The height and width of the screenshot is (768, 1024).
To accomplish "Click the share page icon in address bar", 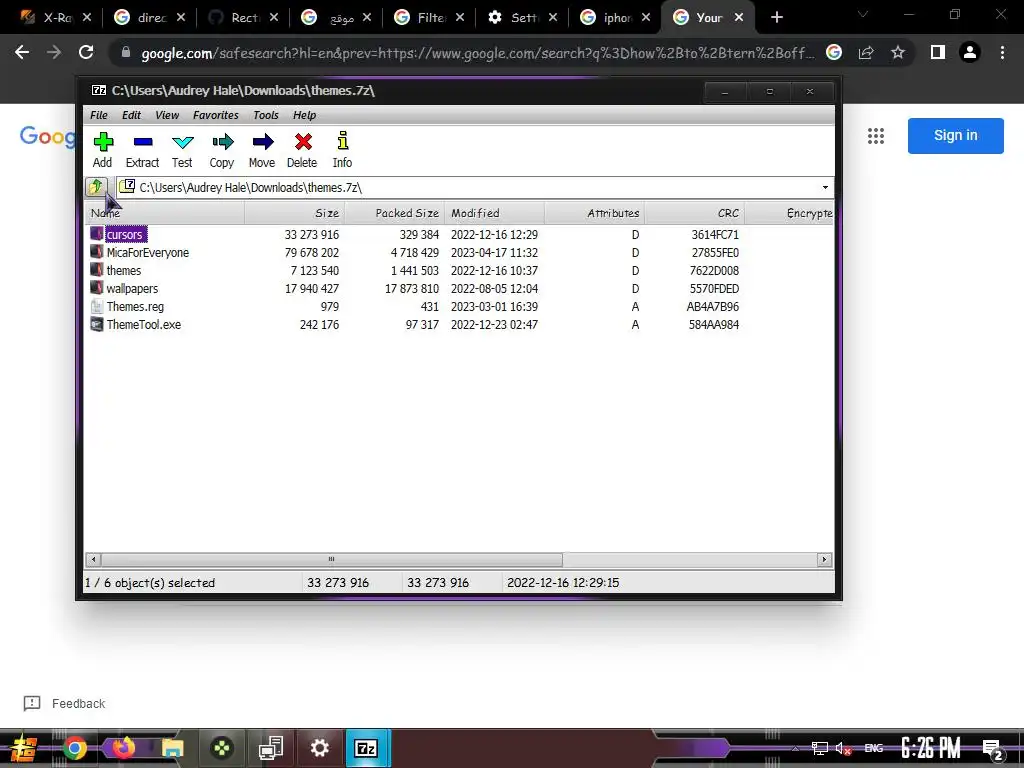I will click(866, 52).
